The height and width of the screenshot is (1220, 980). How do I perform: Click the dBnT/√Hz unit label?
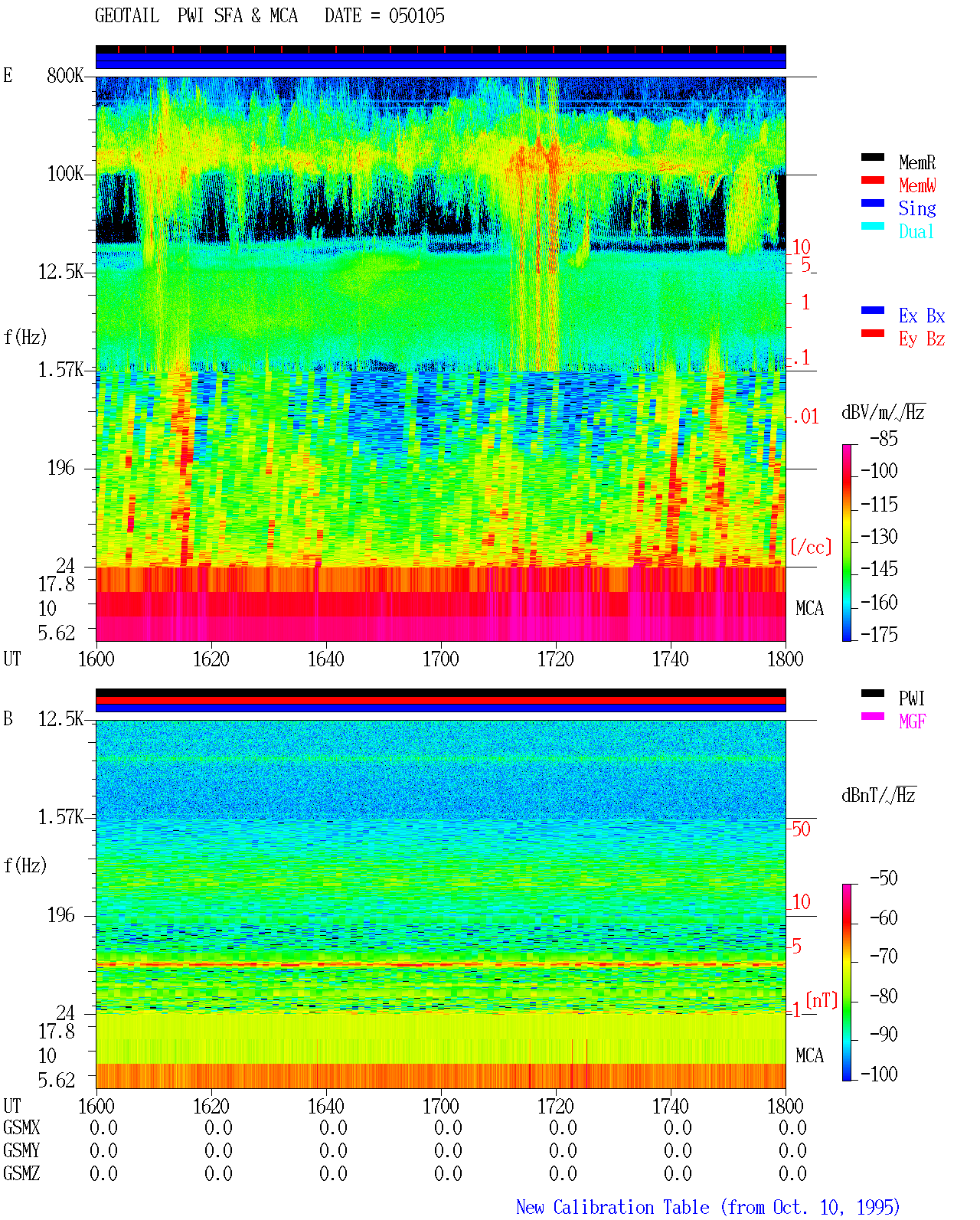click(x=879, y=795)
